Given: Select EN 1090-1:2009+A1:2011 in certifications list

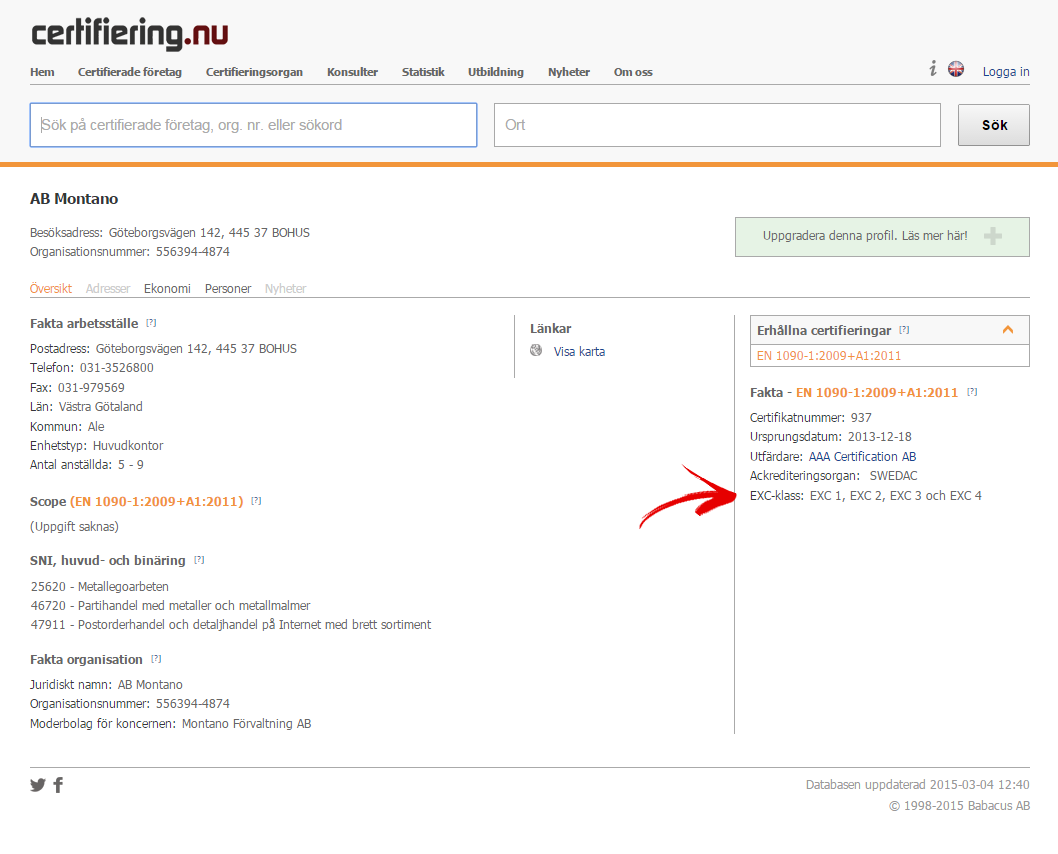Looking at the screenshot, I should (829, 355).
